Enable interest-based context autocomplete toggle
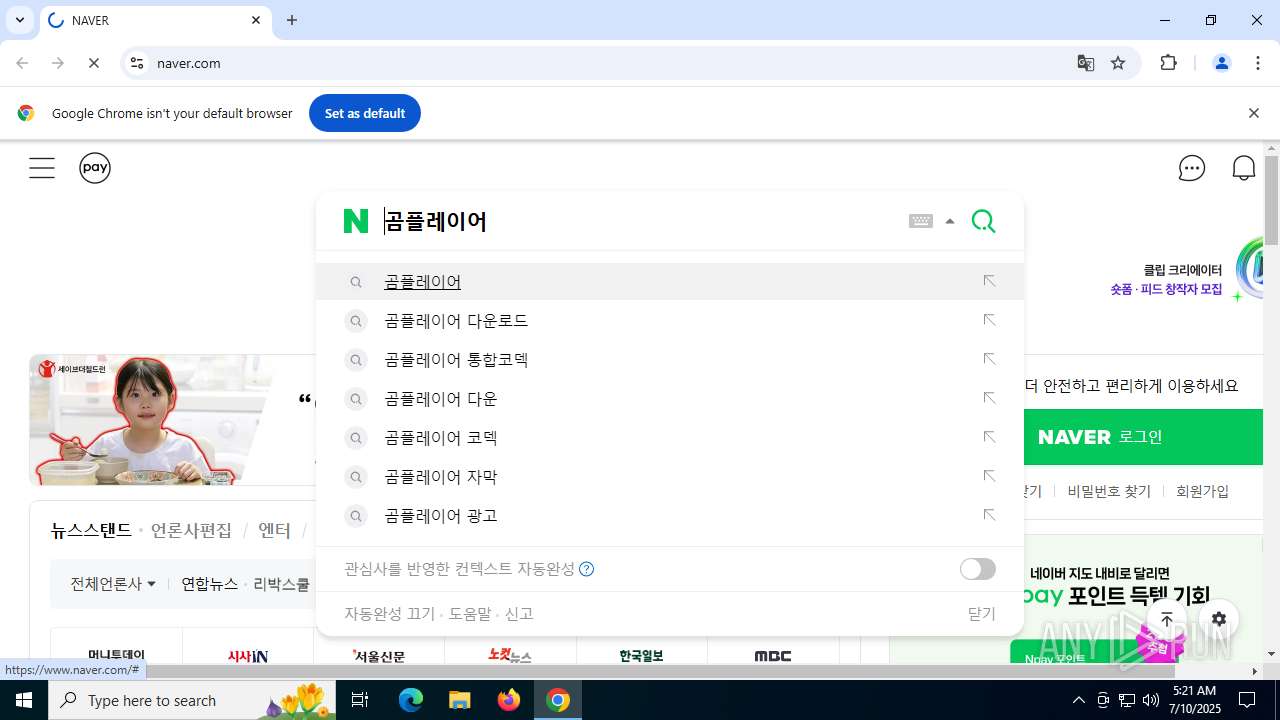 [x=977, y=569]
